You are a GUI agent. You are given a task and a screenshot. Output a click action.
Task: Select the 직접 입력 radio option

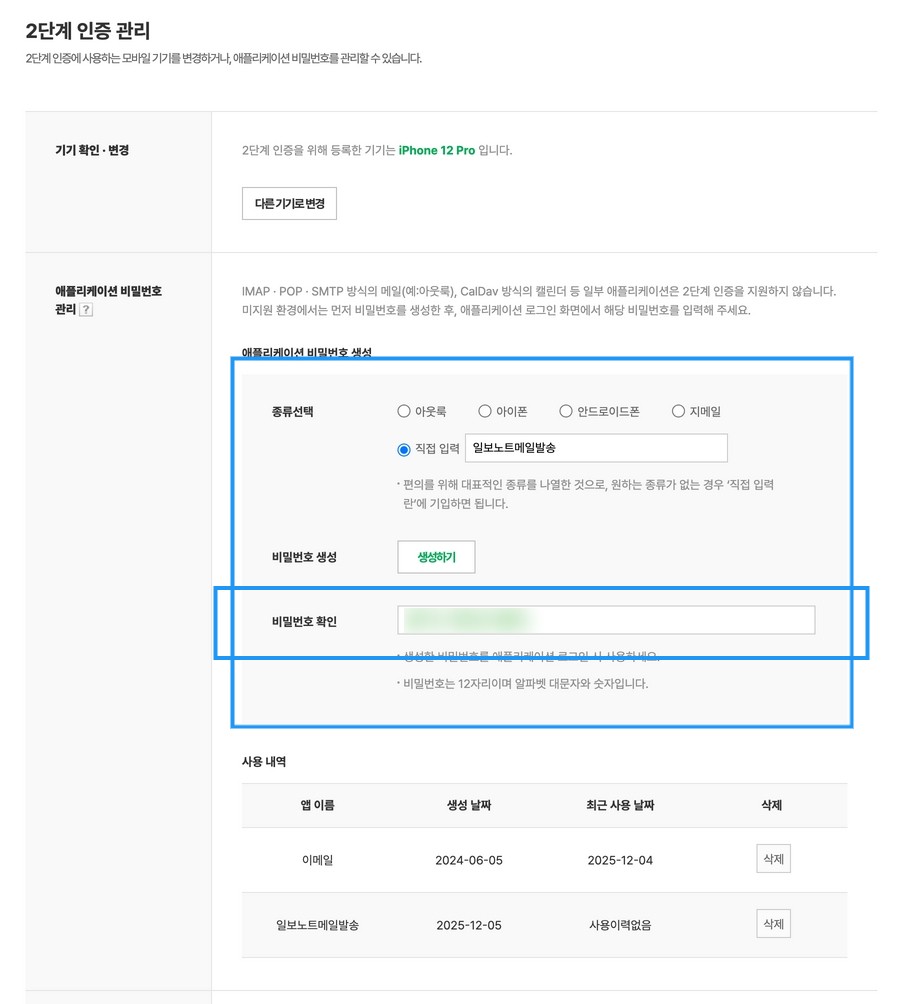click(x=404, y=449)
